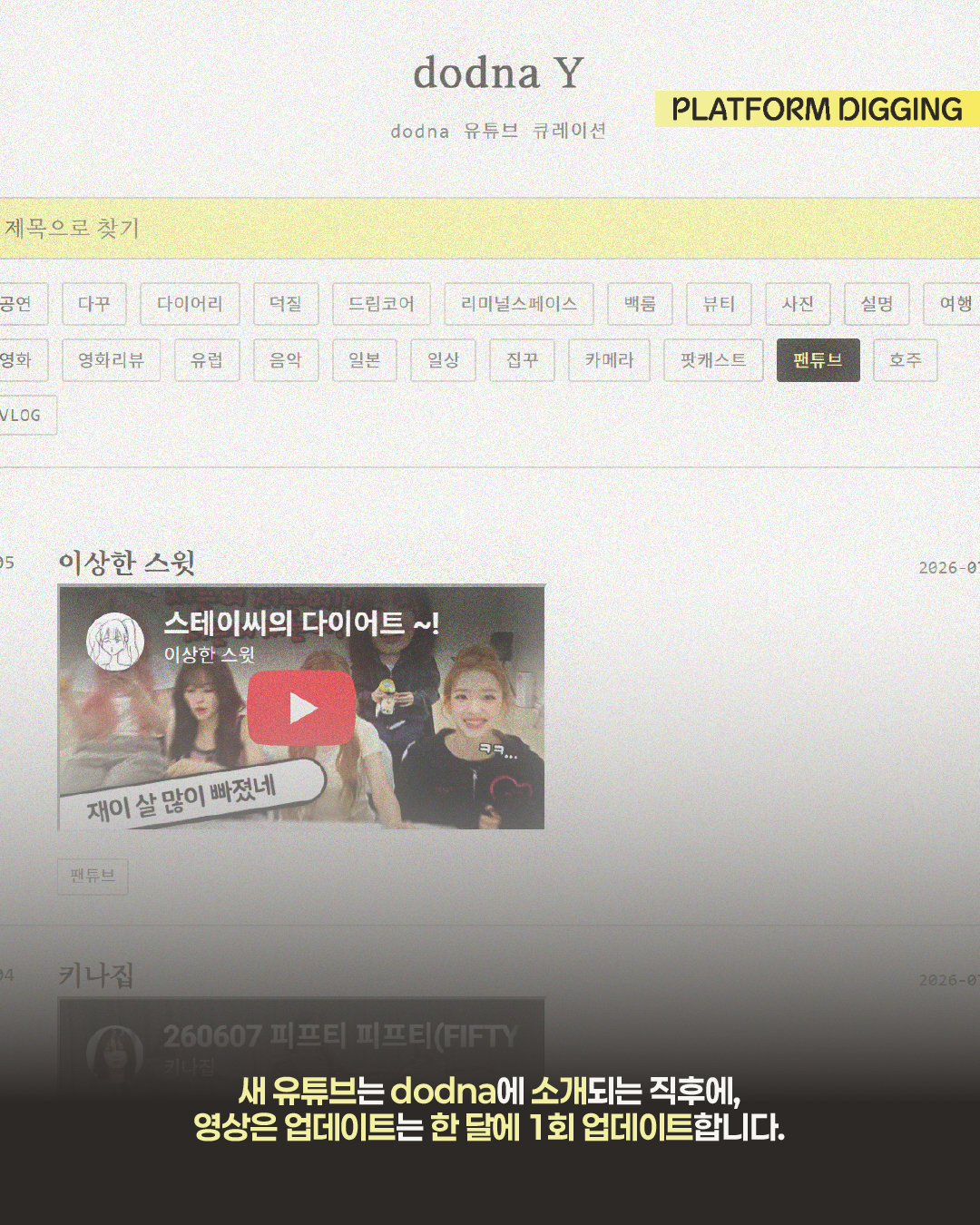Select the 뷰티 tag filter

coord(719,304)
